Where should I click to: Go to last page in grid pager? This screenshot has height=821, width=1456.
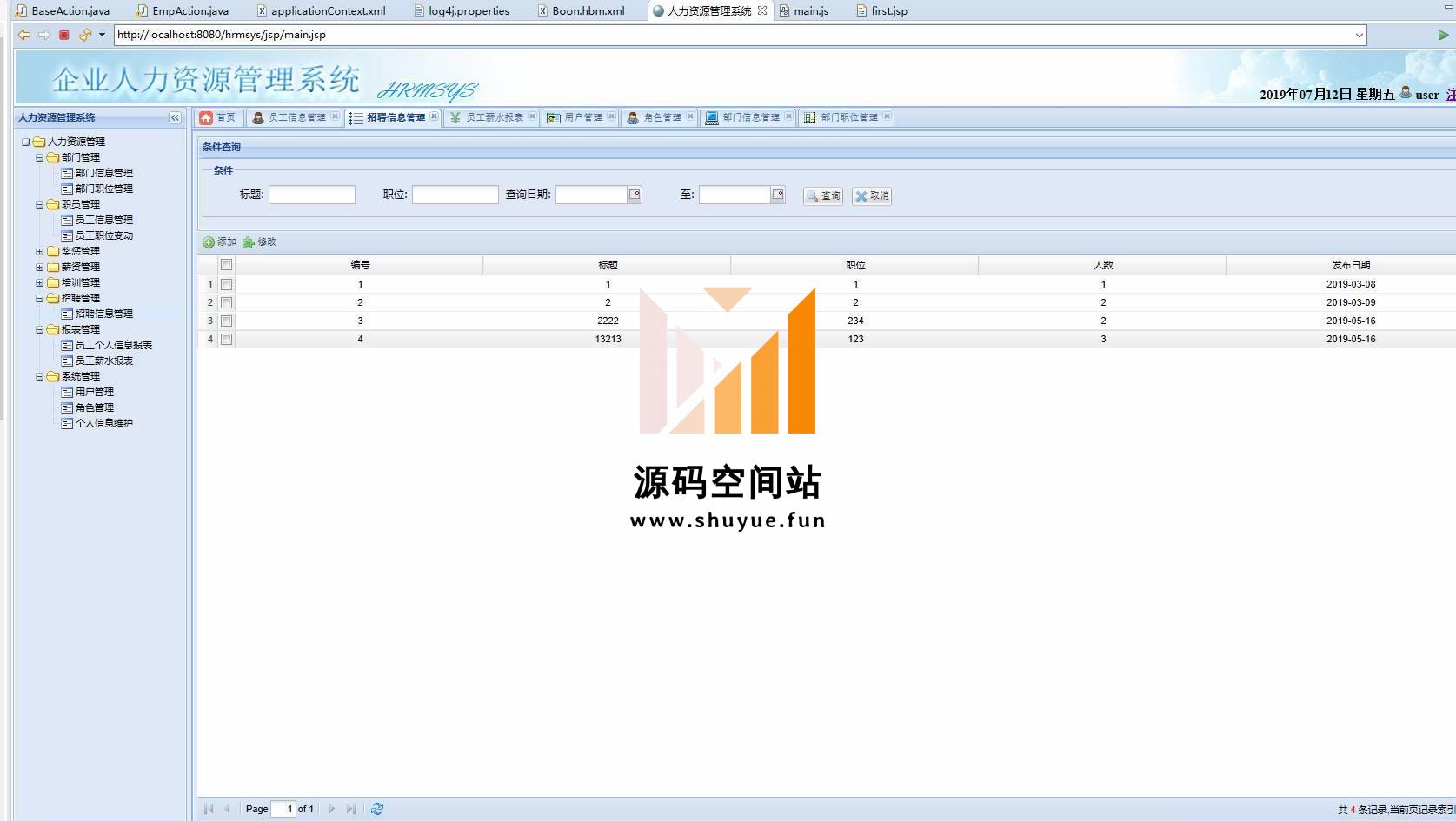350,809
